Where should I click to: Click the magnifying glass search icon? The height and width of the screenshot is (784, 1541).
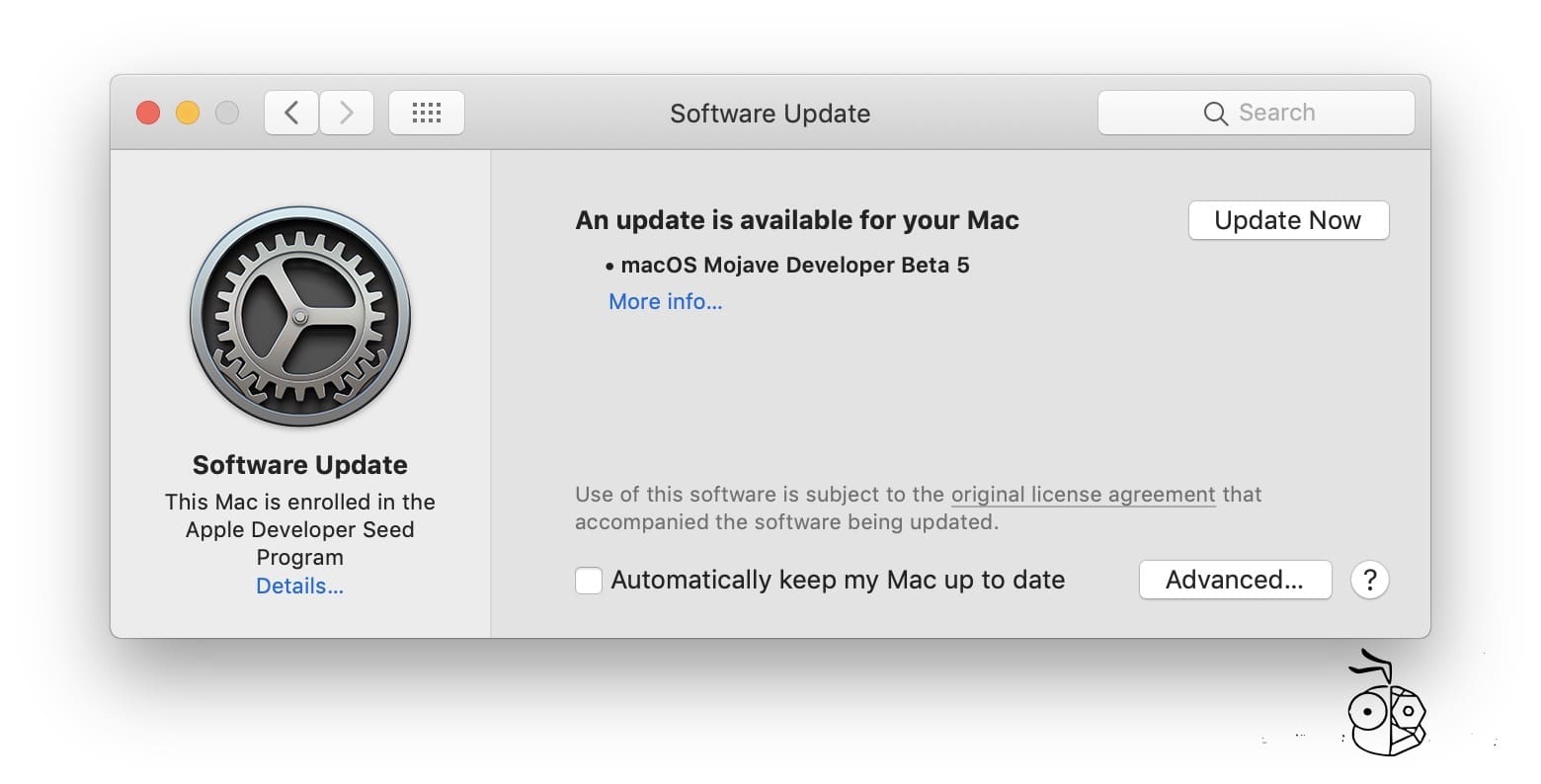[x=1215, y=114]
